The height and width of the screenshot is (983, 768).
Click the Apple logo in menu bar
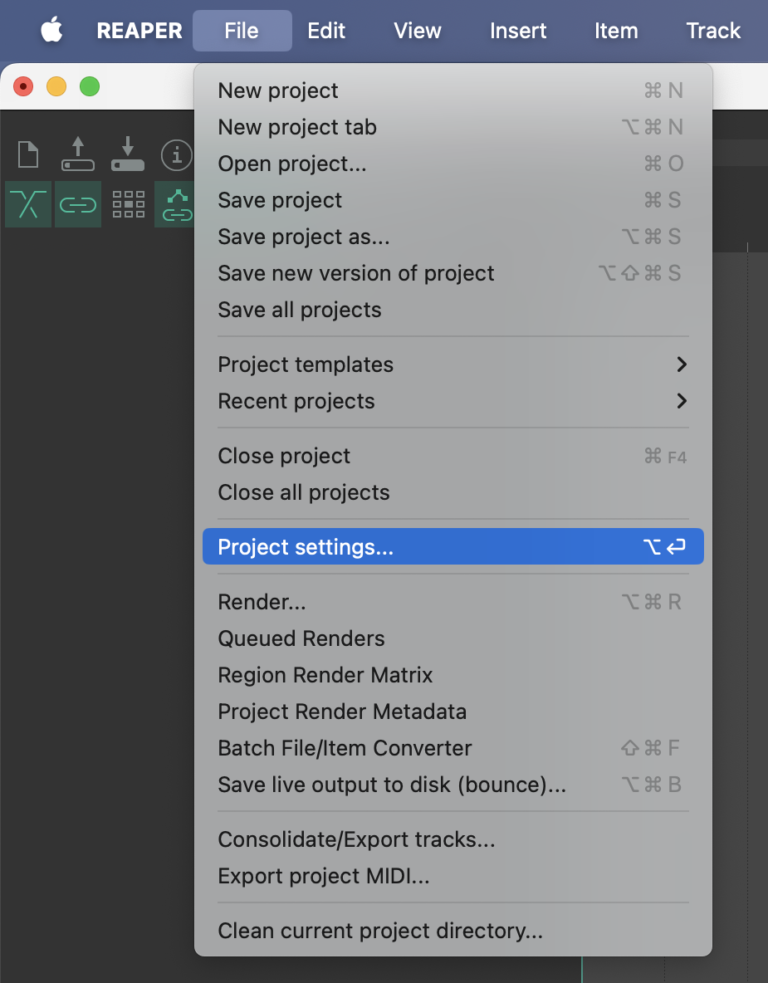coord(51,31)
